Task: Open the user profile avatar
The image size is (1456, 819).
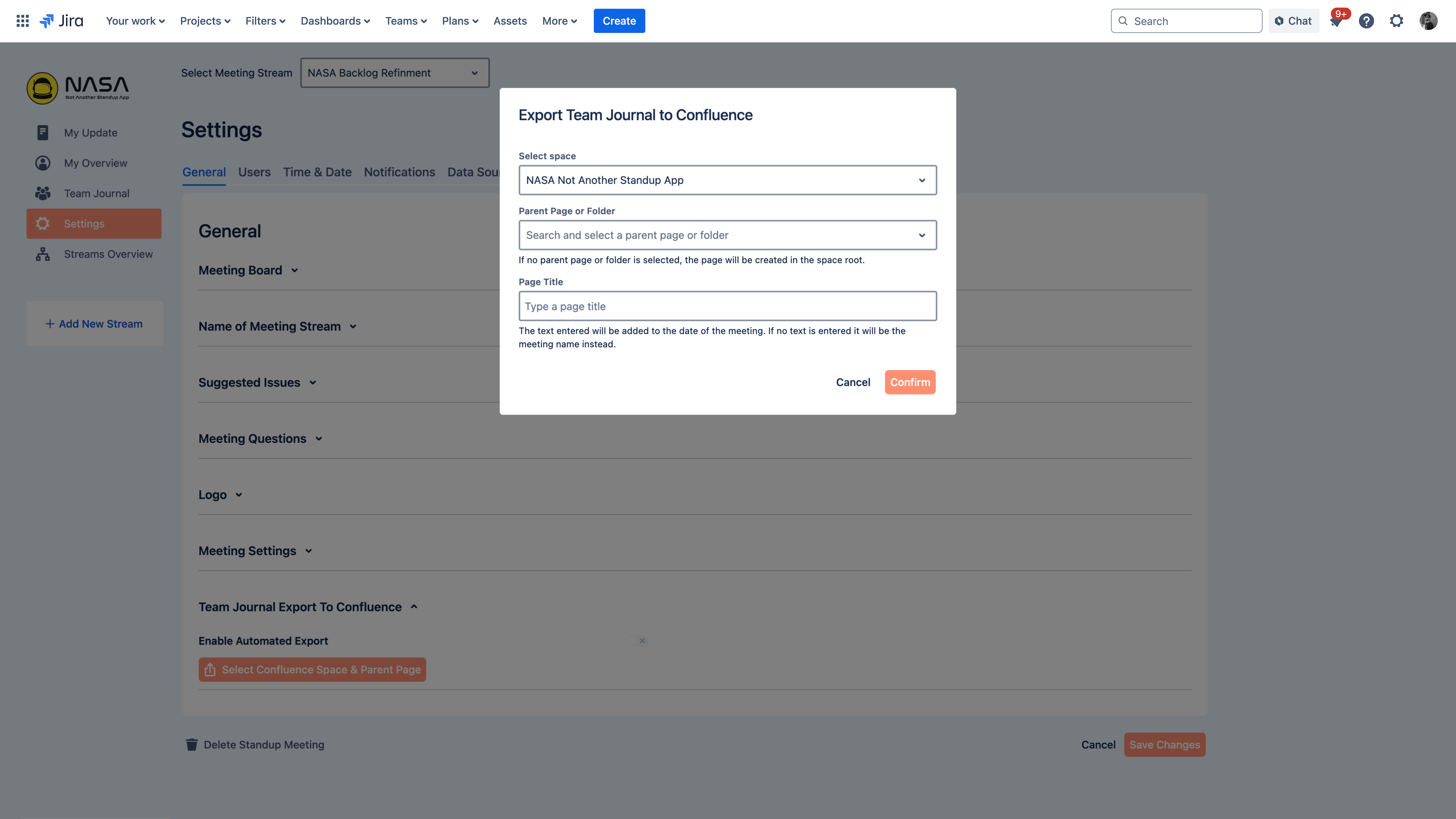Action: (1428, 21)
